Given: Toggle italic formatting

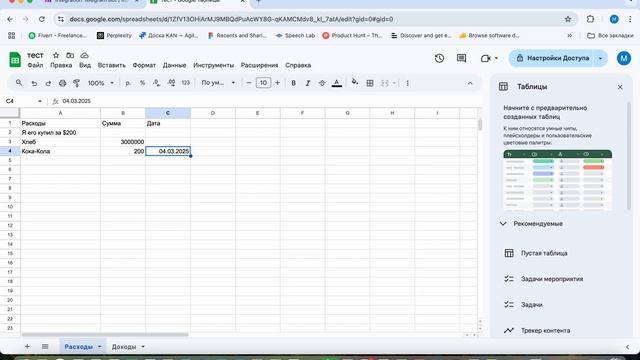Looking at the screenshot, I should (x=308, y=83).
